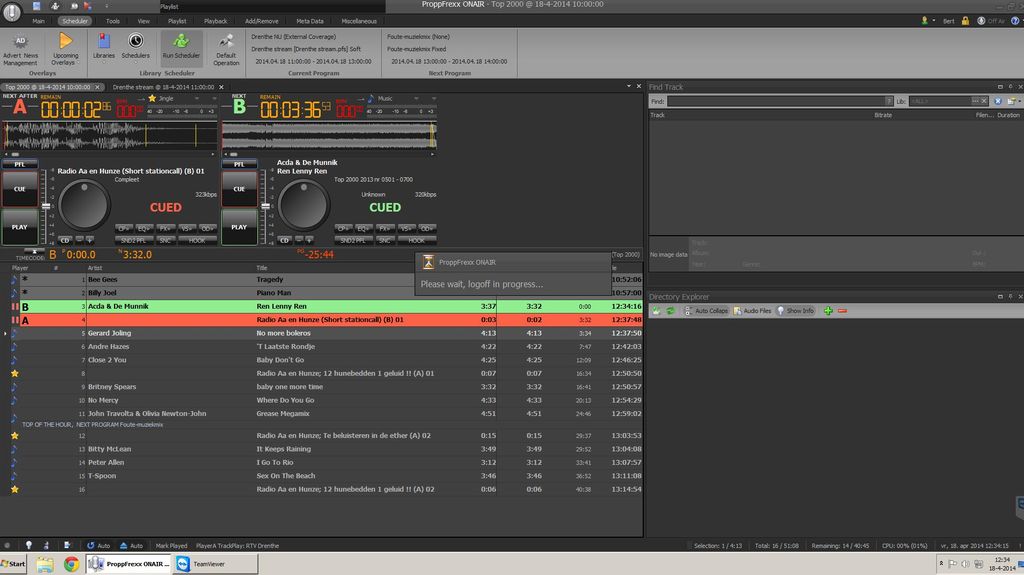Click the blue clear-search icon in Find Track
The width and height of the screenshot is (1024, 575).
point(998,101)
